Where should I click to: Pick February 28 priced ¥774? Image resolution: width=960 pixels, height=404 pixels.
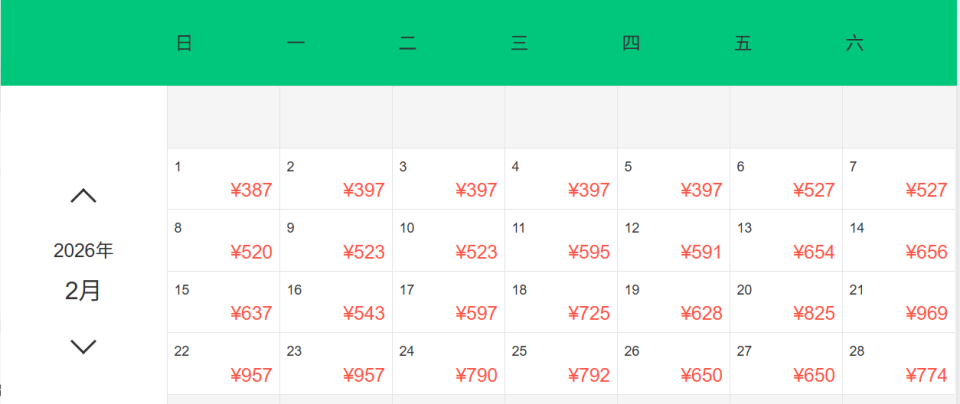[x=899, y=364]
